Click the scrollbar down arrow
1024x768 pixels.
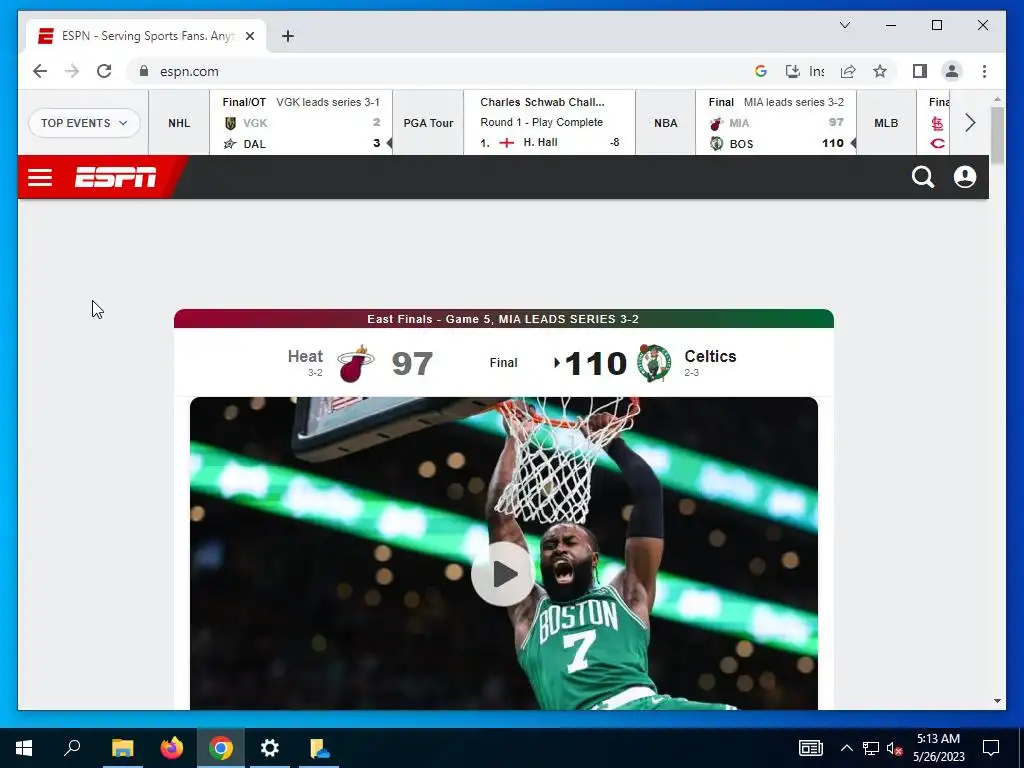[x=997, y=701]
